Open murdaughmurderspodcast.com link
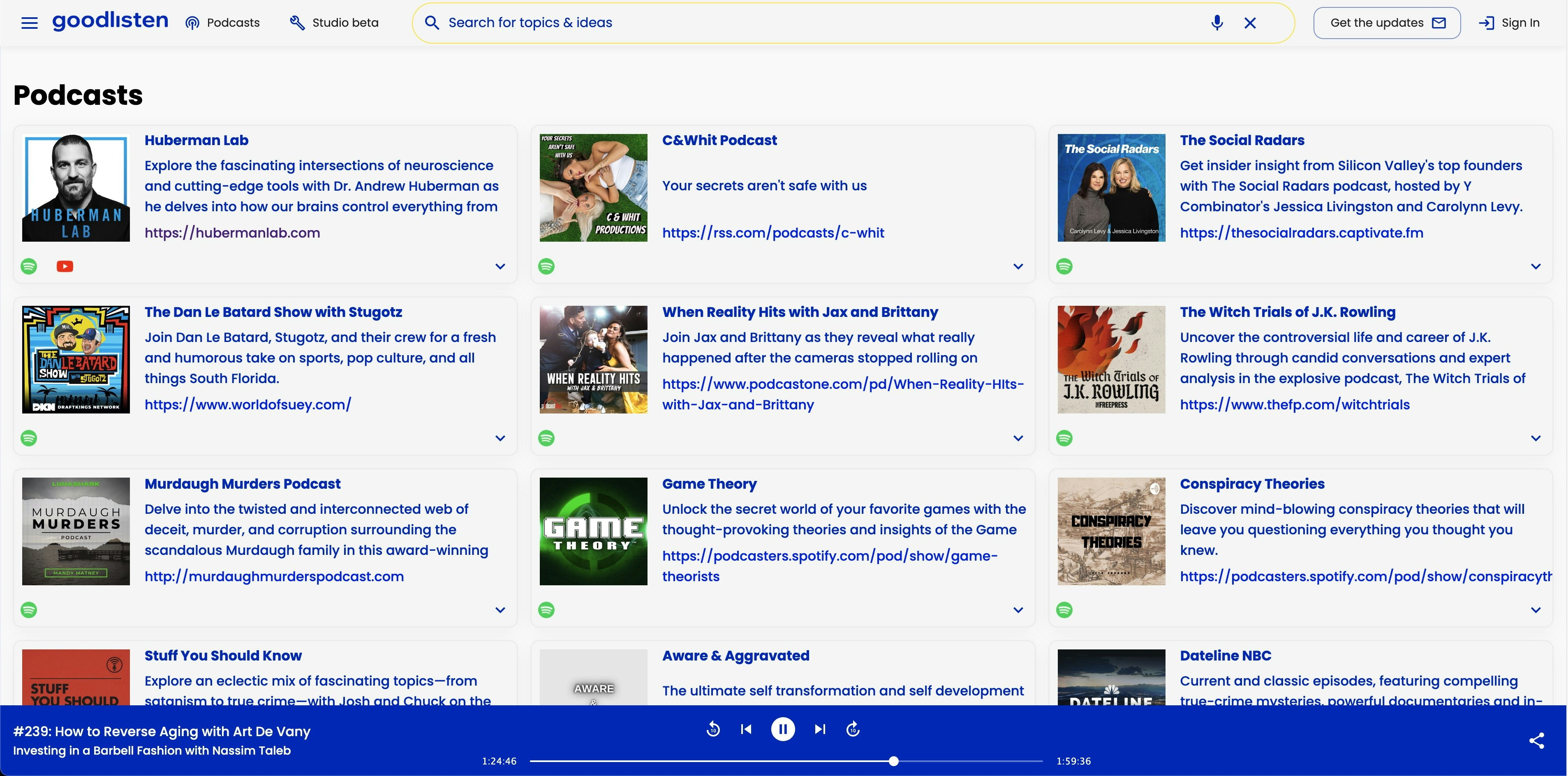This screenshot has width=1568, height=776. click(274, 576)
